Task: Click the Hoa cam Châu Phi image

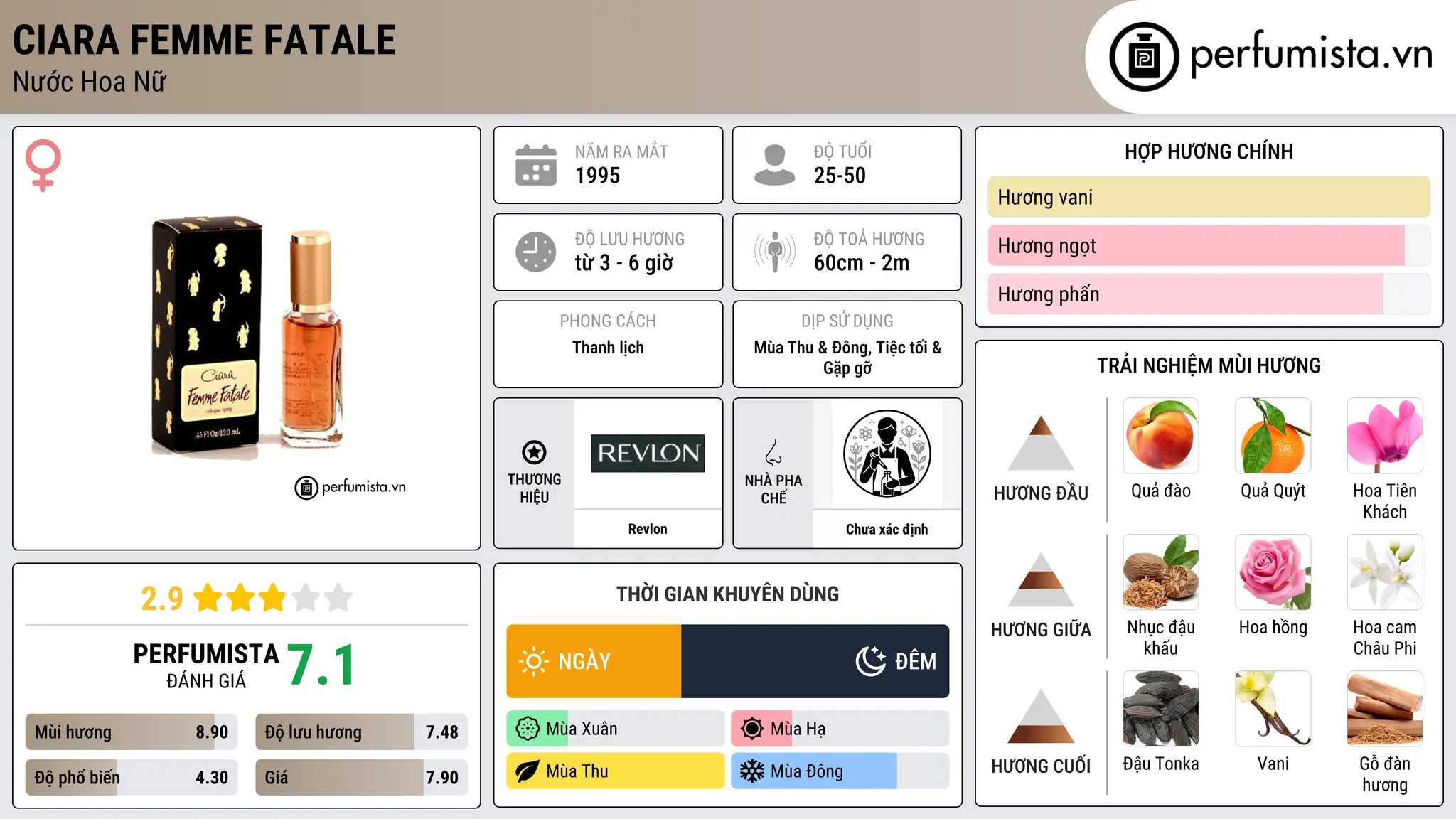Action: coord(1385,572)
